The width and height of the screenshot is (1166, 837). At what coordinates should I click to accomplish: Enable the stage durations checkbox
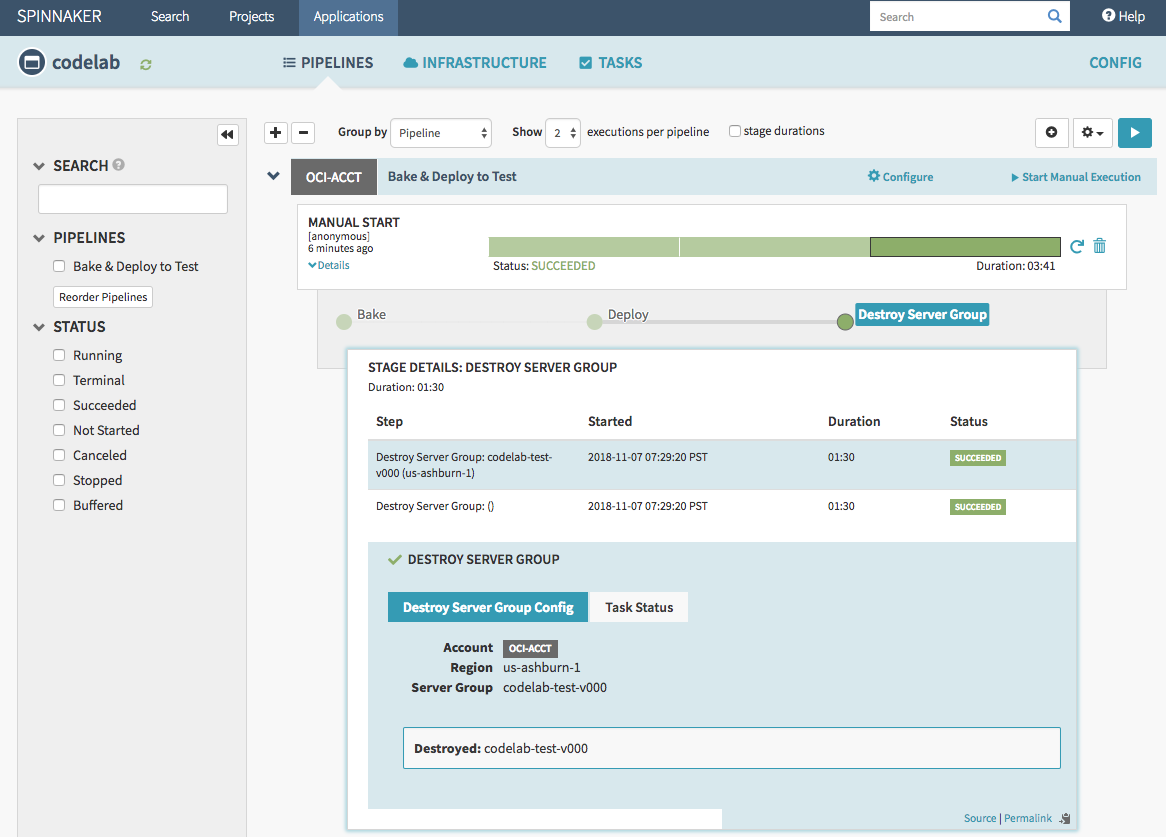coord(735,131)
